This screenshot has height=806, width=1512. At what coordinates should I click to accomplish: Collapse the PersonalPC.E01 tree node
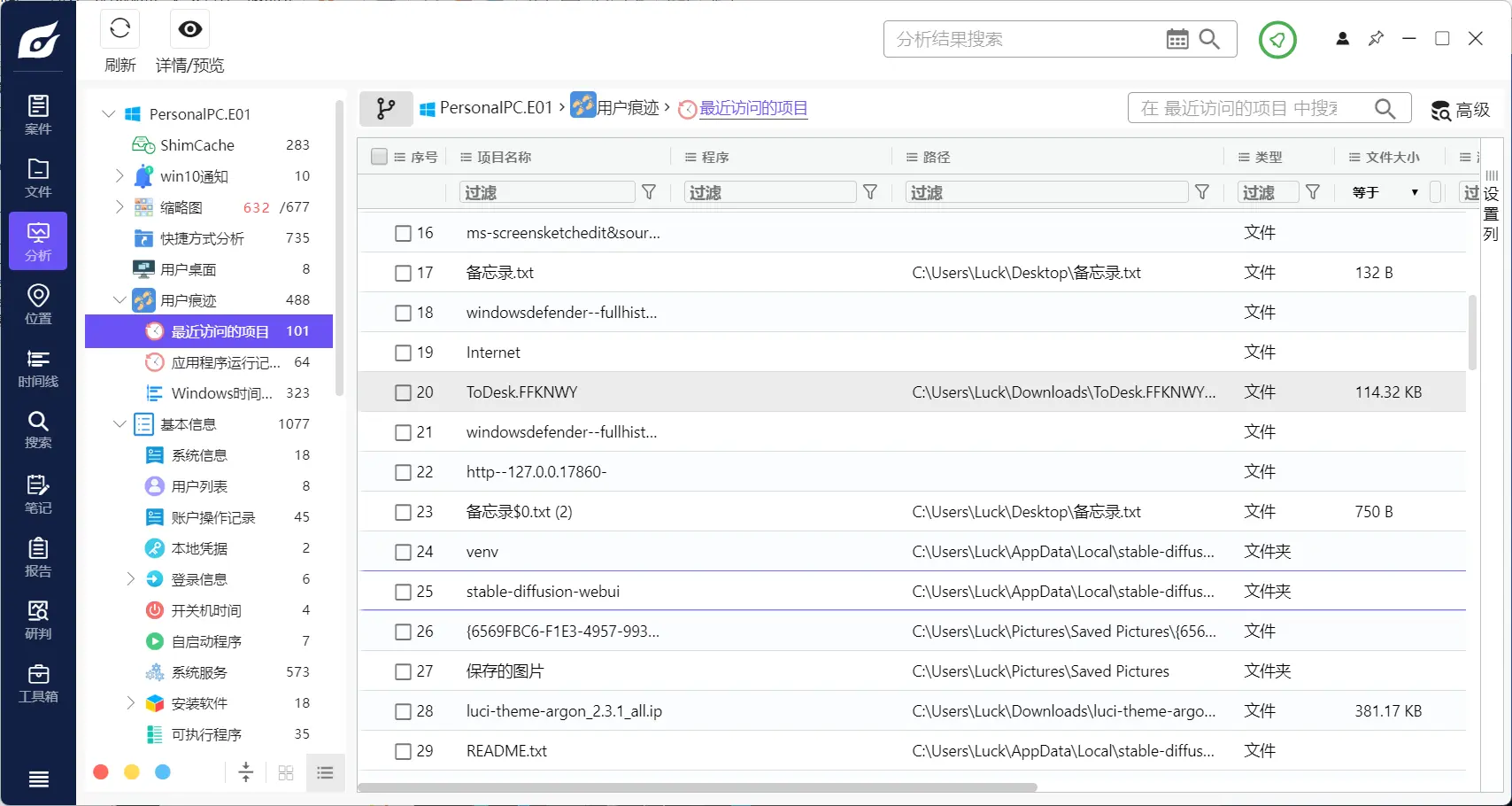click(109, 114)
